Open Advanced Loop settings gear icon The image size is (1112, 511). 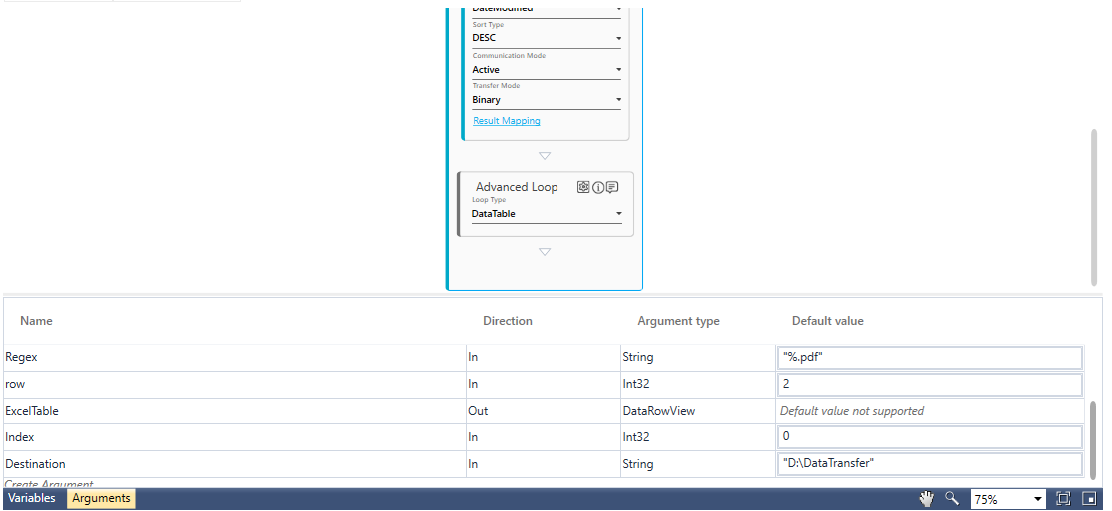[583, 187]
